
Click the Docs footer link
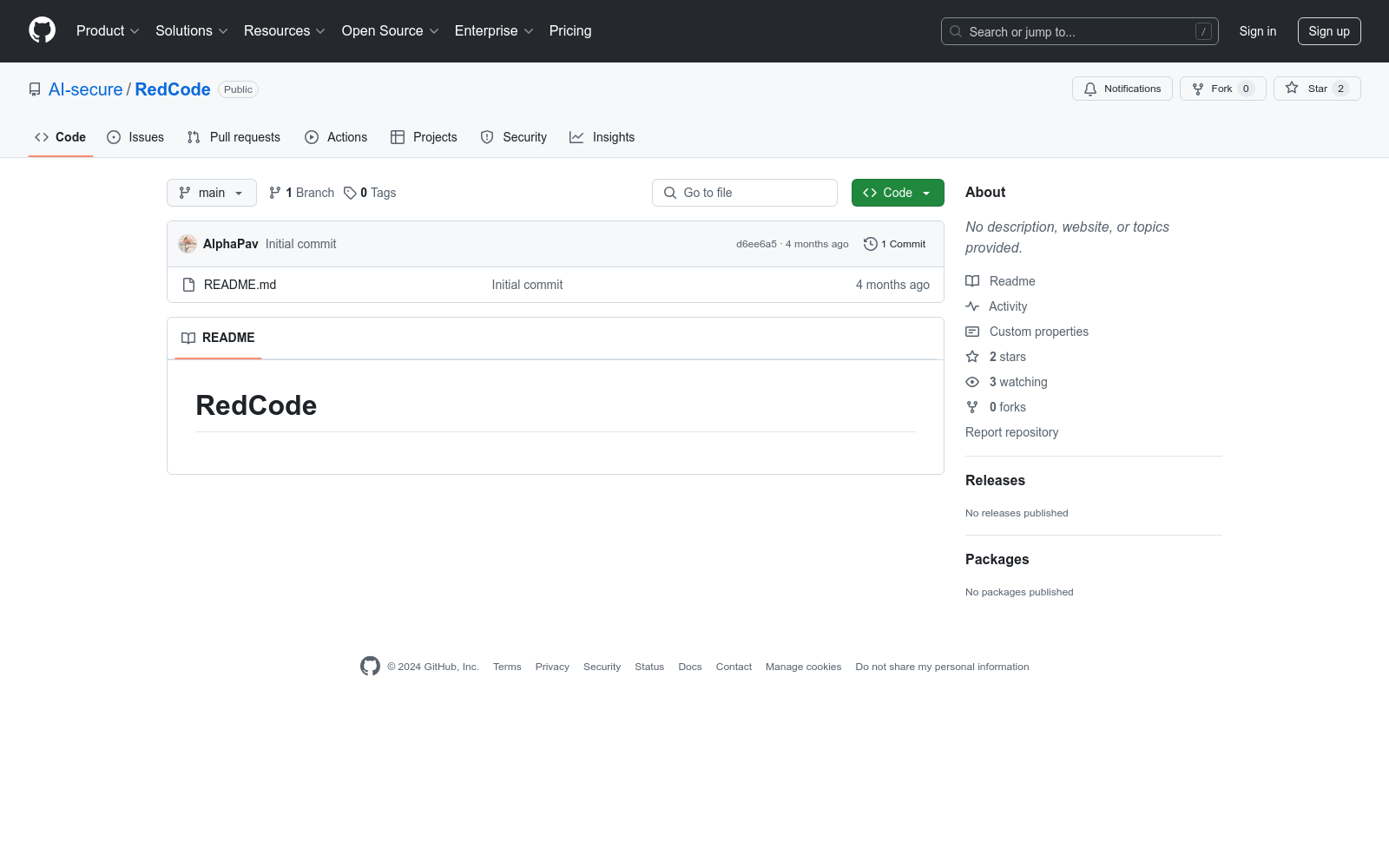coord(690,667)
